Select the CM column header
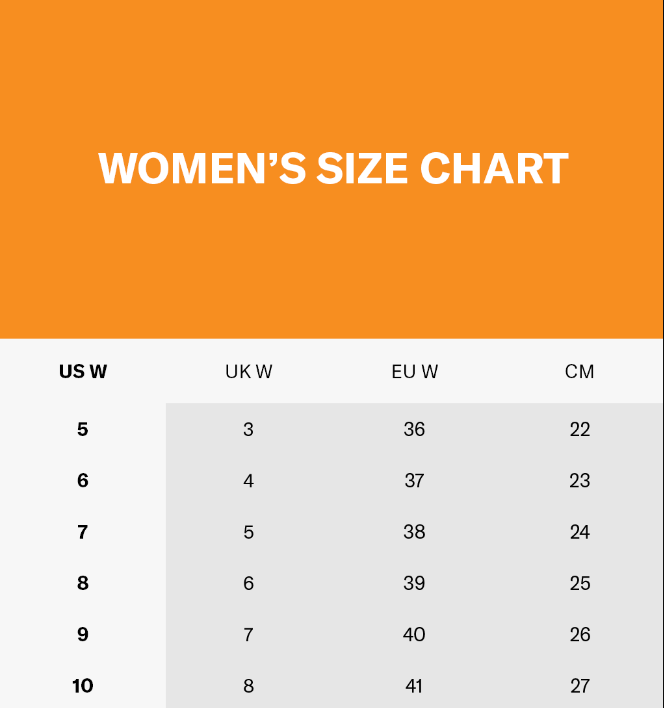The height and width of the screenshot is (708, 664). coord(580,372)
